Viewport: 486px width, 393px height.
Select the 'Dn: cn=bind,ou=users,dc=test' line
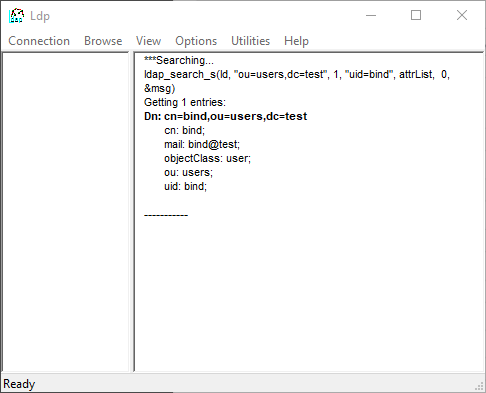[x=225, y=116]
